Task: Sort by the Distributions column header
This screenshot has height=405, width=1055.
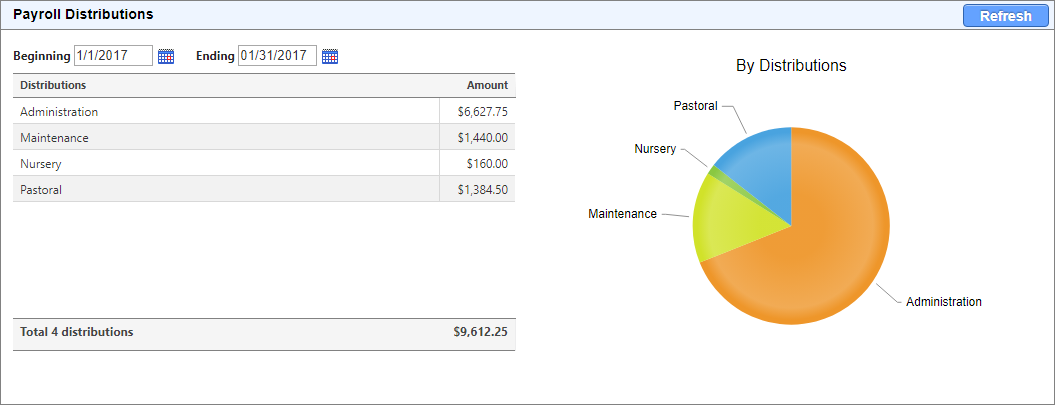Action: [53, 85]
